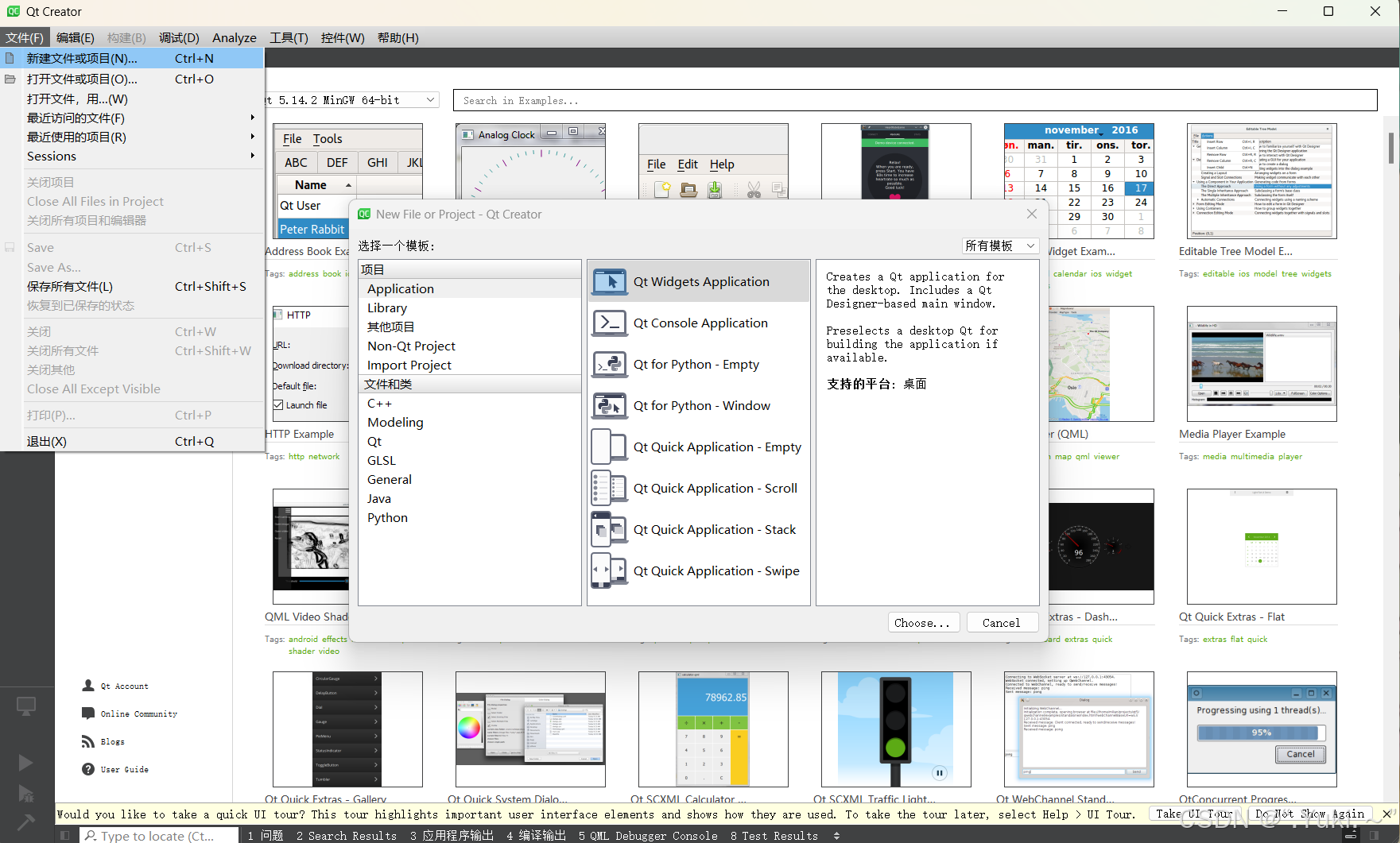
Task: Pick Qt Quick Application - Empty icon
Action: click(610, 447)
